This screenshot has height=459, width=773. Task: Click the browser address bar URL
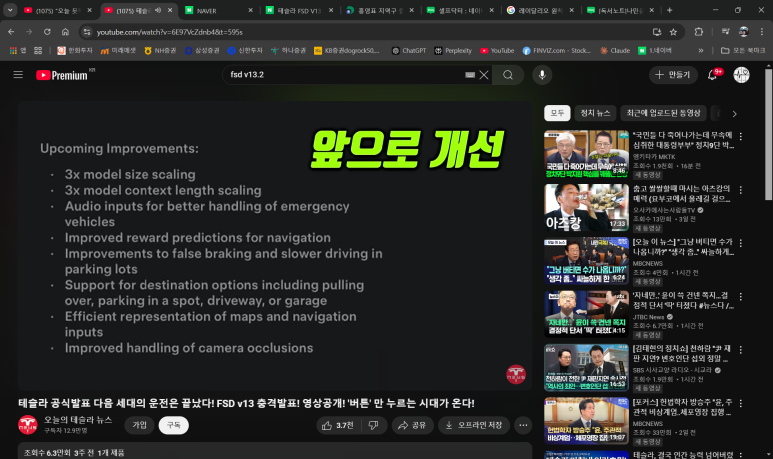[x=170, y=32]
